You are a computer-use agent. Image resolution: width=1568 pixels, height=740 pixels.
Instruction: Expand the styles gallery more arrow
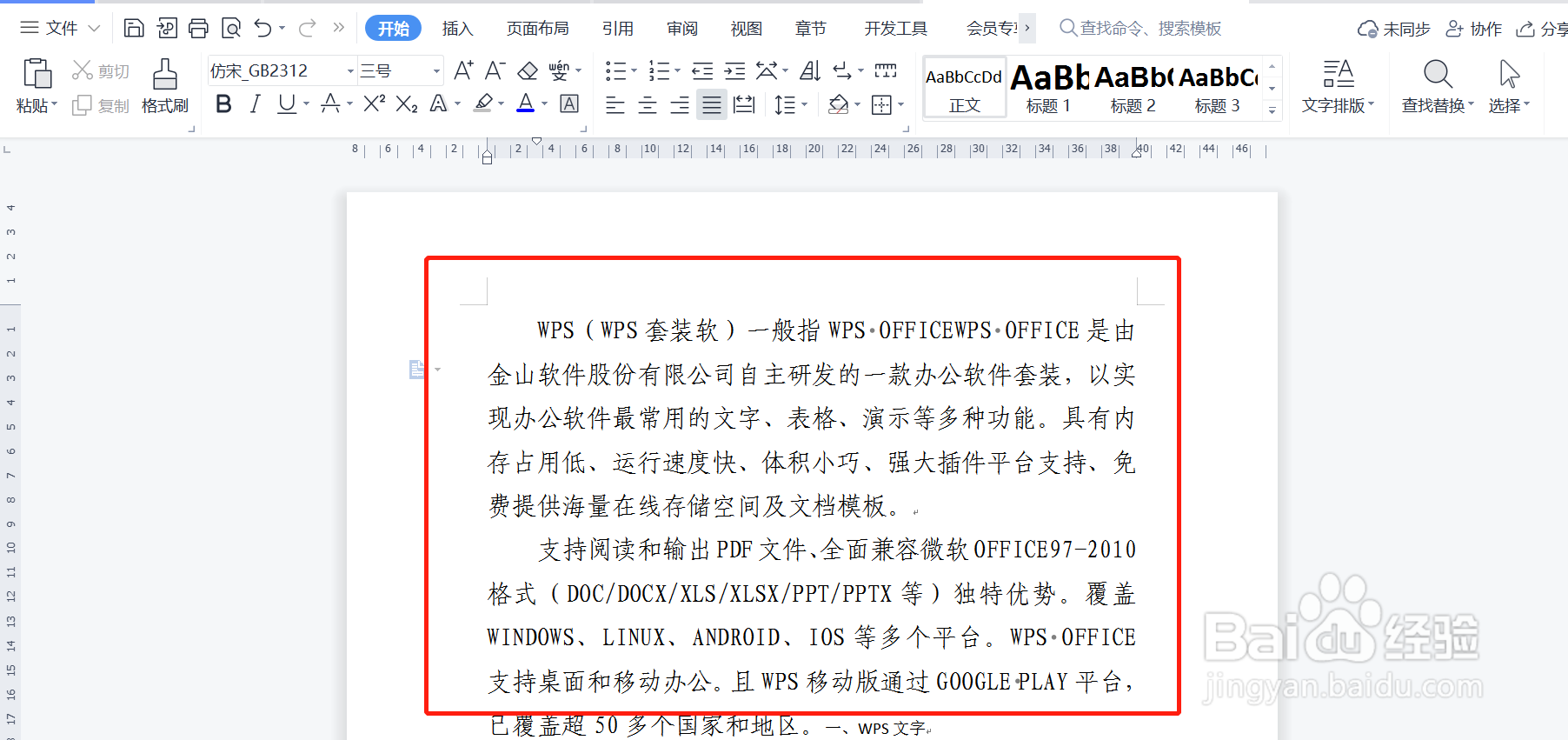[1272, 110]
